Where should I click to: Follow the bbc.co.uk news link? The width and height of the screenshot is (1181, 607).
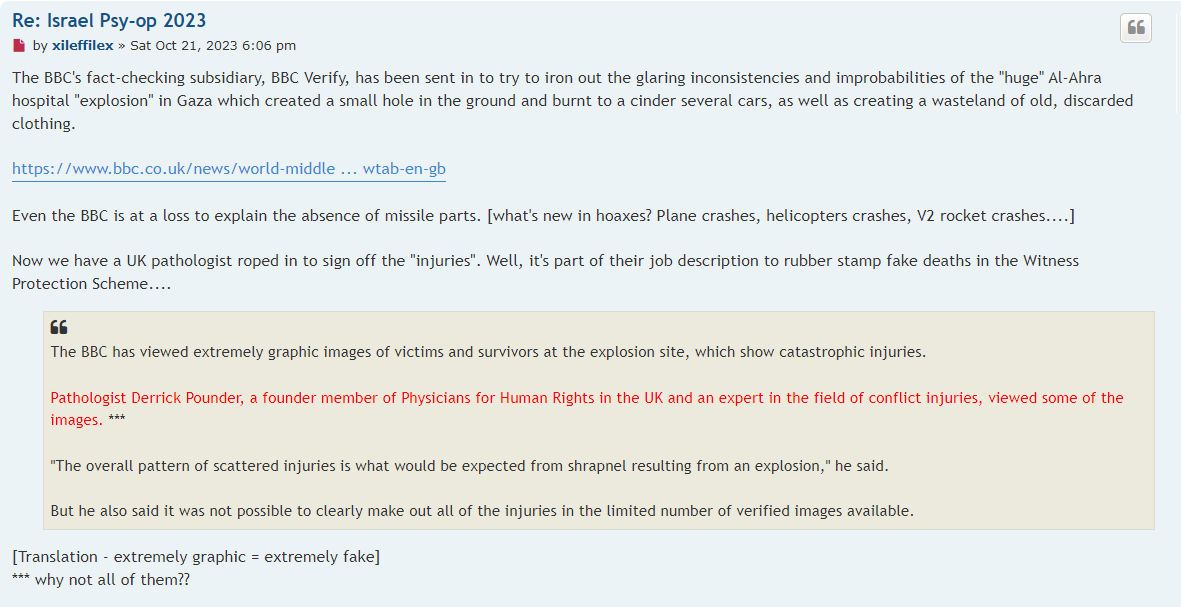tap(229, 169)
